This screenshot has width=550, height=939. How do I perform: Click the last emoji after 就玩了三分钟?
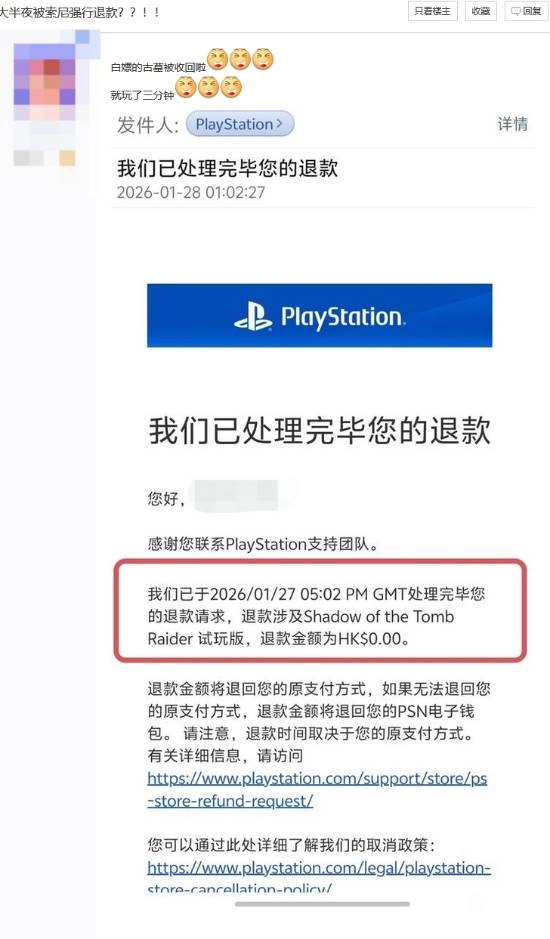[x=231, y=87]
